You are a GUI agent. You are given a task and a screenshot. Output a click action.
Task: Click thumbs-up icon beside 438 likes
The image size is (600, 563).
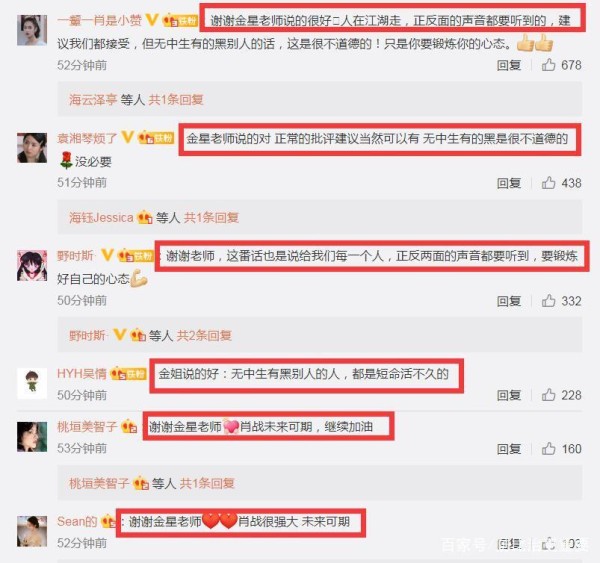pos(548,183)
